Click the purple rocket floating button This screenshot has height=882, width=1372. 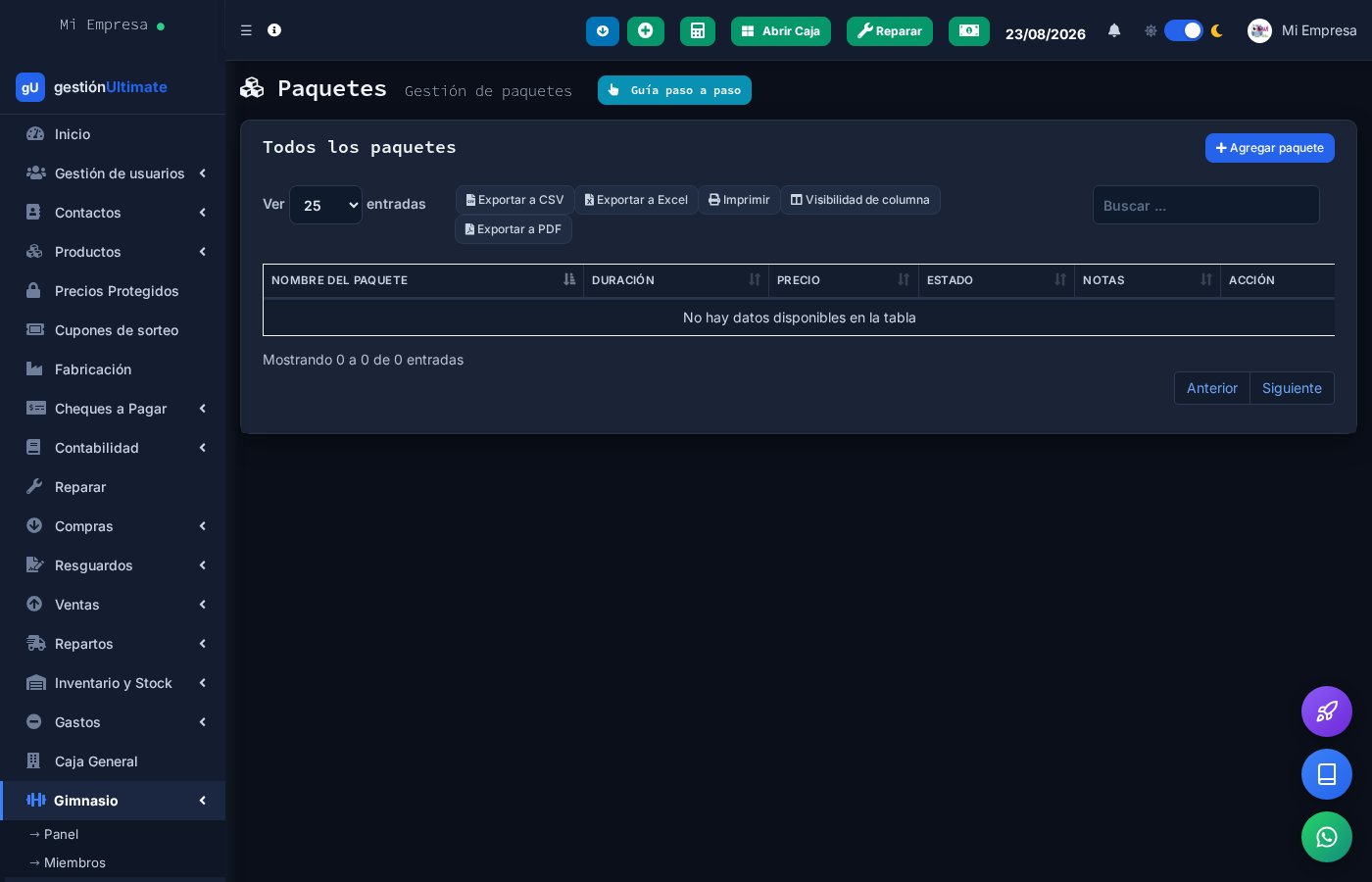tap(1327, 711)
